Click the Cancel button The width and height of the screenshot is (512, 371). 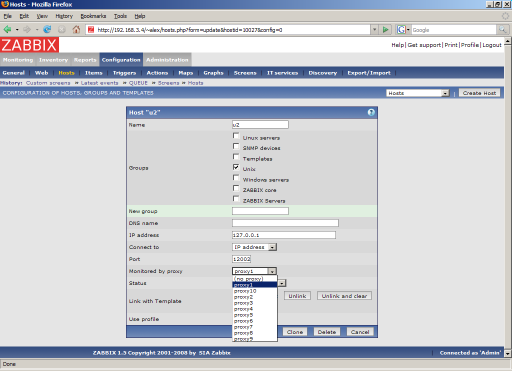click(360, 332)
